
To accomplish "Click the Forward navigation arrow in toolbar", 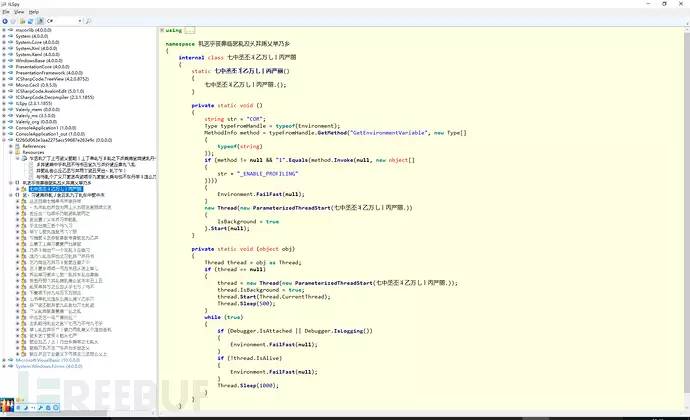I will pos(13,21).
